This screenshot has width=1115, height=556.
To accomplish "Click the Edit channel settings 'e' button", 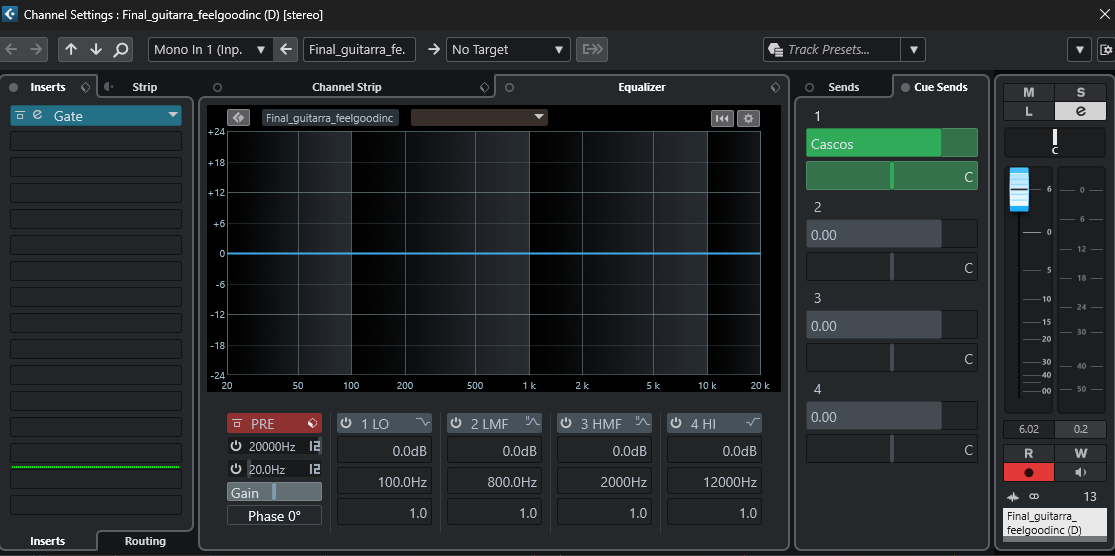I will pos(1080,111).
